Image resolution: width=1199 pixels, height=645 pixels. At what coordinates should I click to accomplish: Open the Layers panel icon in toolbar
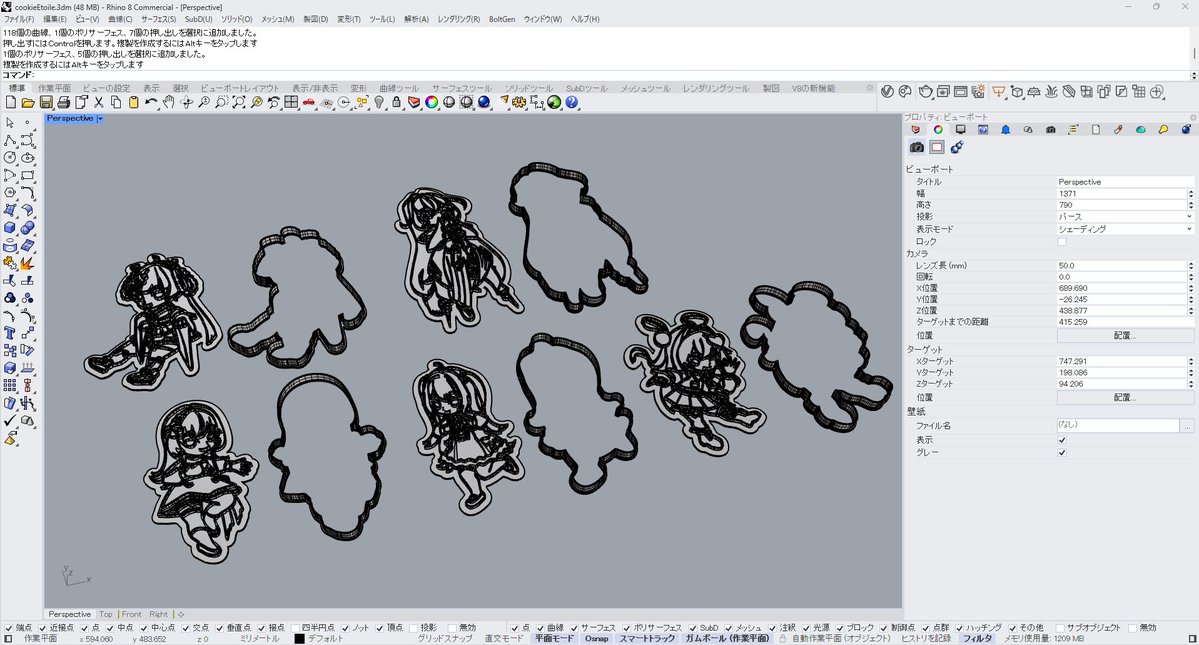[414, 102]
